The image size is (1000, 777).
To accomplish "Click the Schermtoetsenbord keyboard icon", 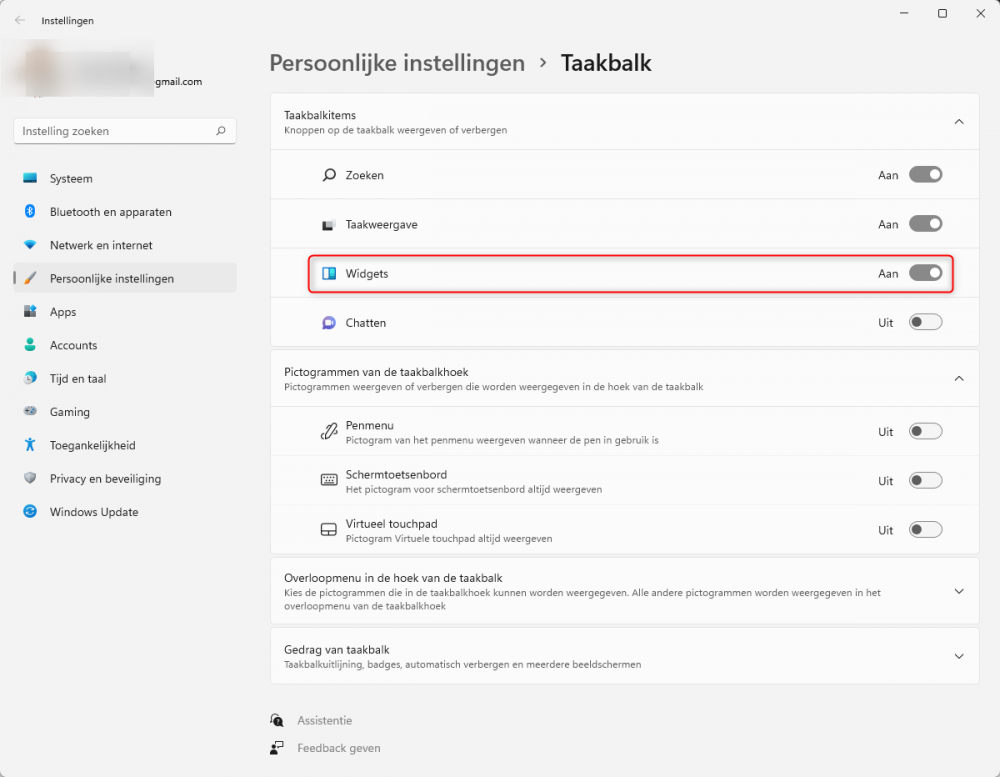I will (329, 481).
